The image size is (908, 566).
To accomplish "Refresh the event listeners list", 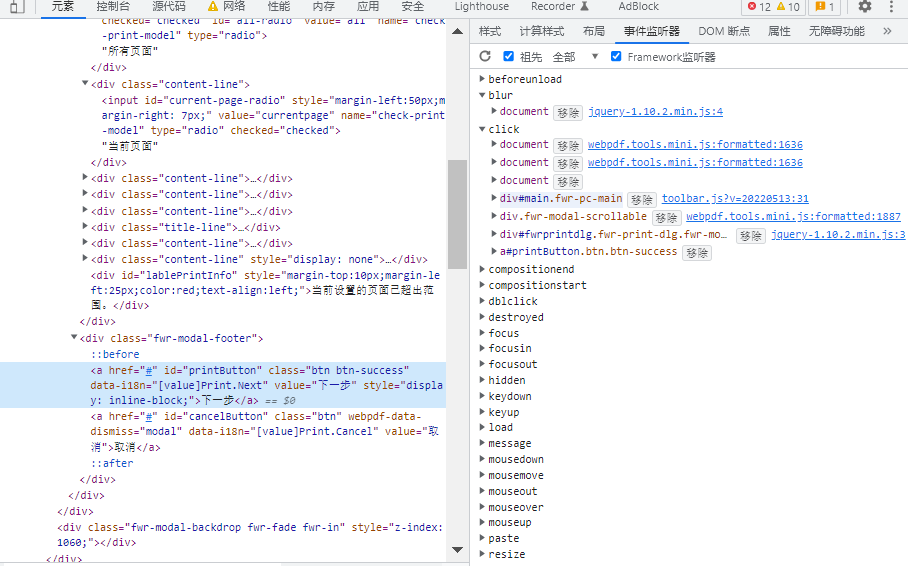I will click(x=485, y=56).
